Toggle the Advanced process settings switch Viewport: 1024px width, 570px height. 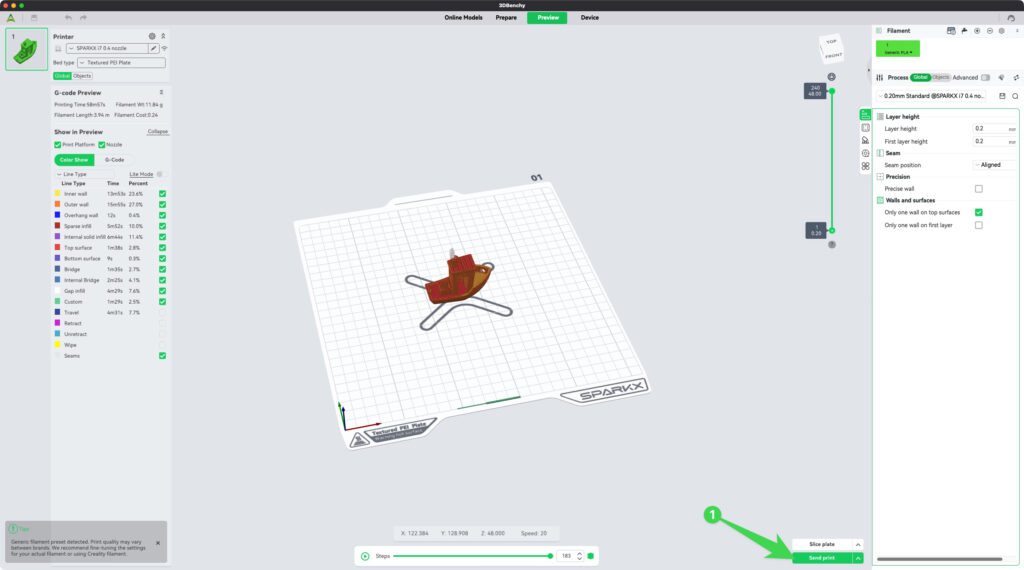(x=986, y=77)
